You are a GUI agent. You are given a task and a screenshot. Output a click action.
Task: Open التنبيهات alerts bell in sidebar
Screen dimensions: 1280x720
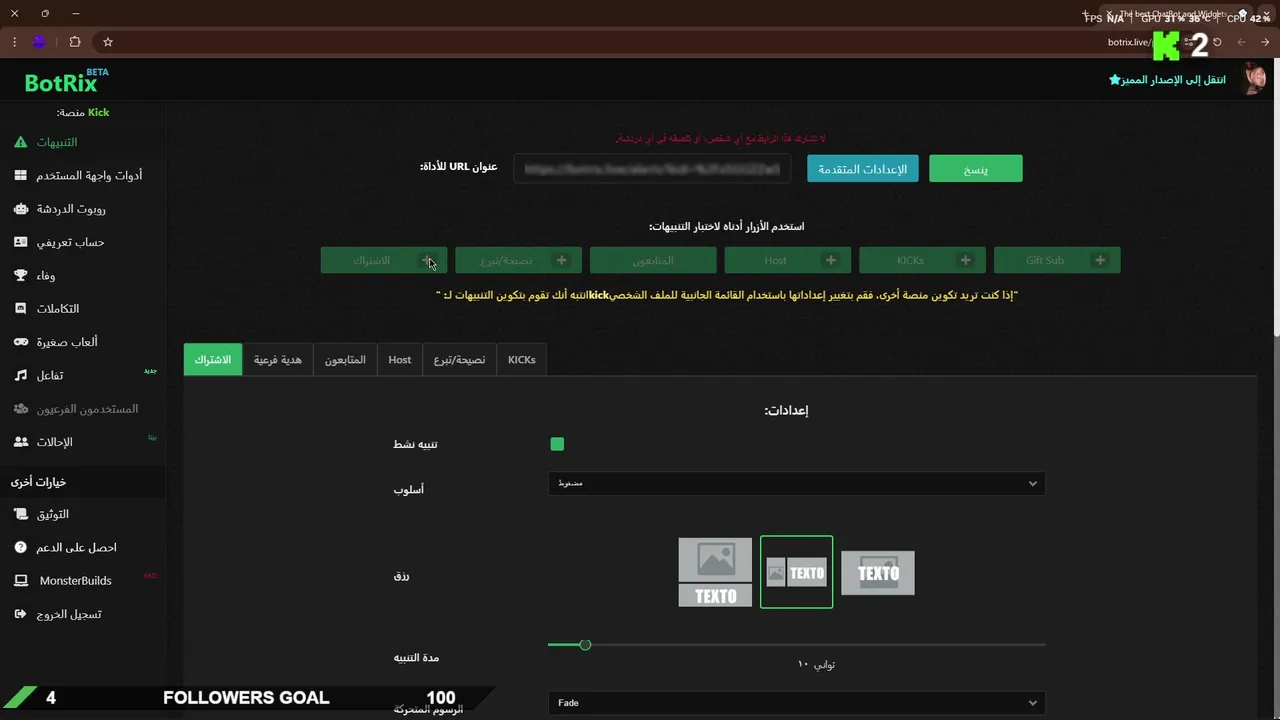click(20, 142)
